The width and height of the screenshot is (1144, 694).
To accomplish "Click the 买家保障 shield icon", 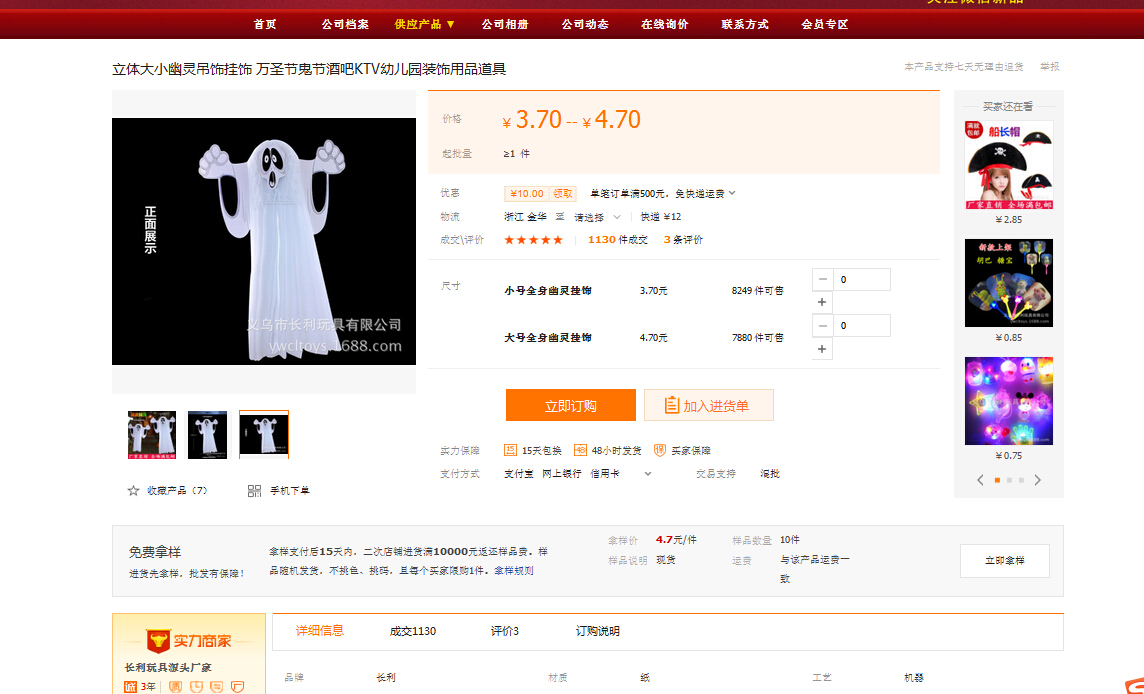I will coord(660,450).
